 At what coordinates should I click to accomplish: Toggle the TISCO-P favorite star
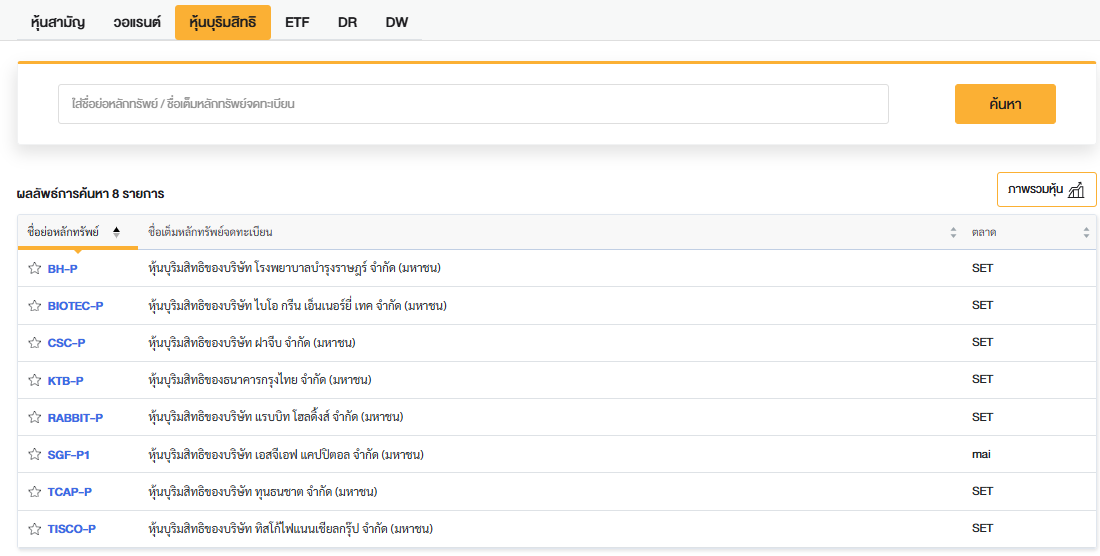(x=34, y=528)
